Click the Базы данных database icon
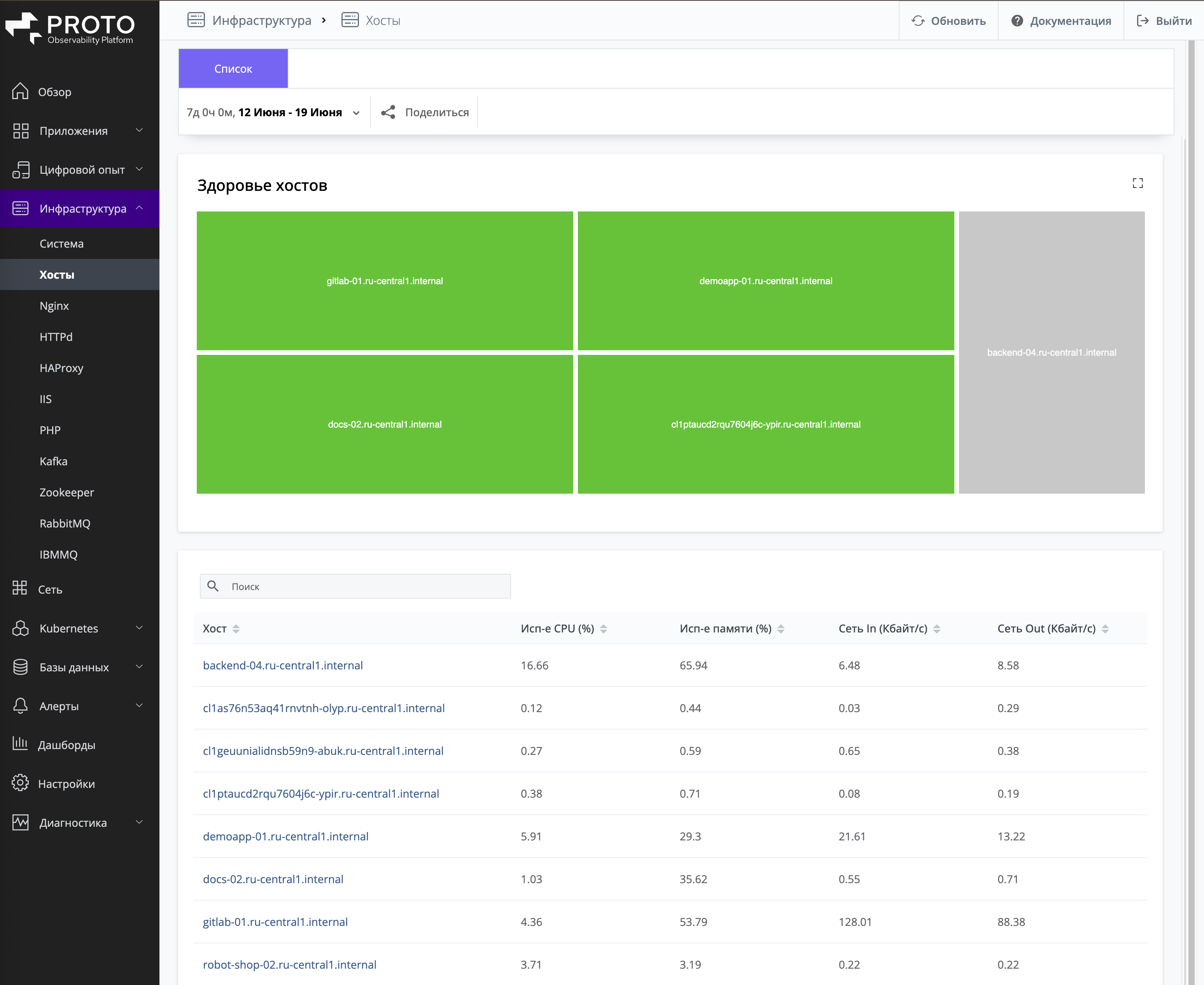 21,667
